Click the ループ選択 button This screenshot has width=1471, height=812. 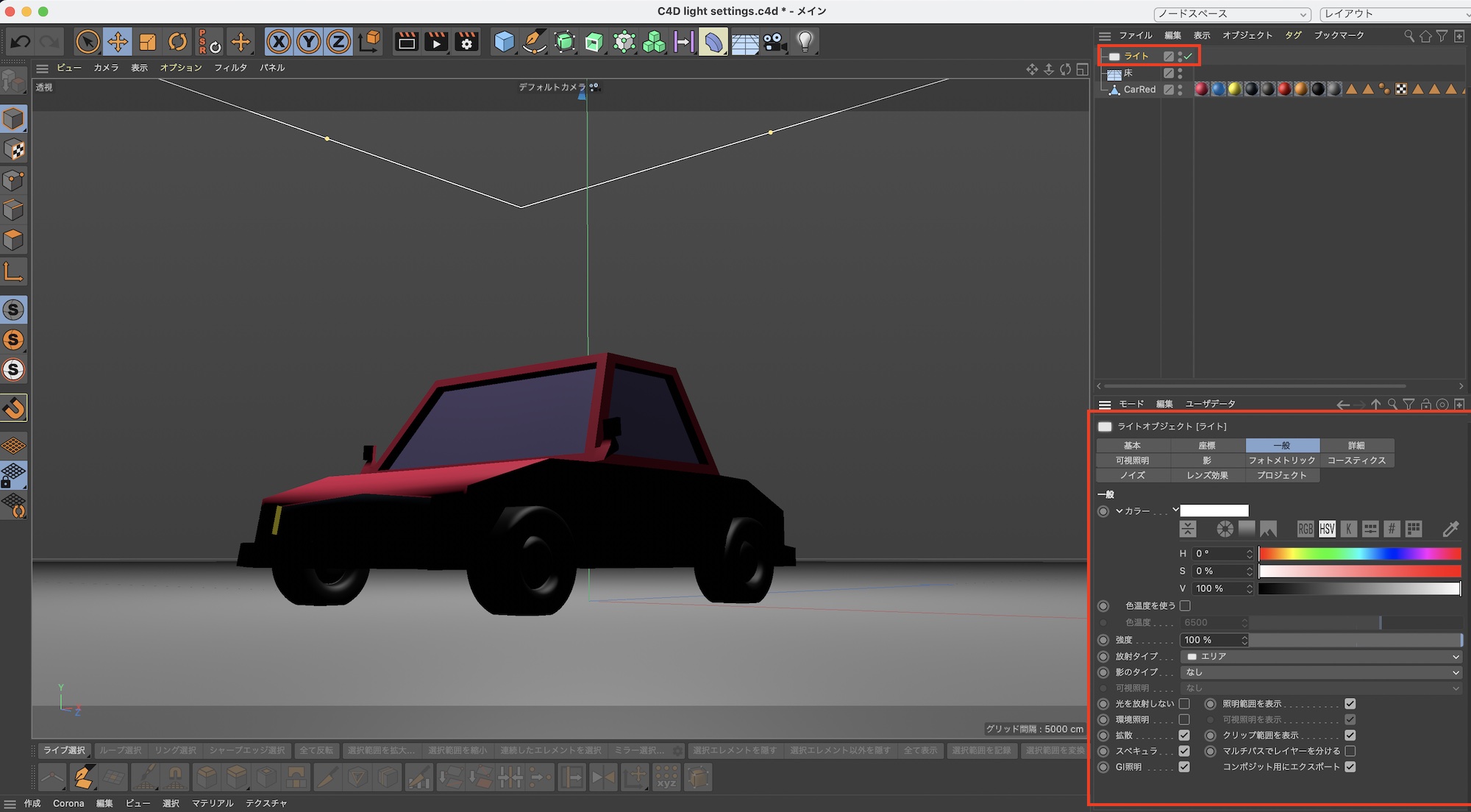point(121,750)
